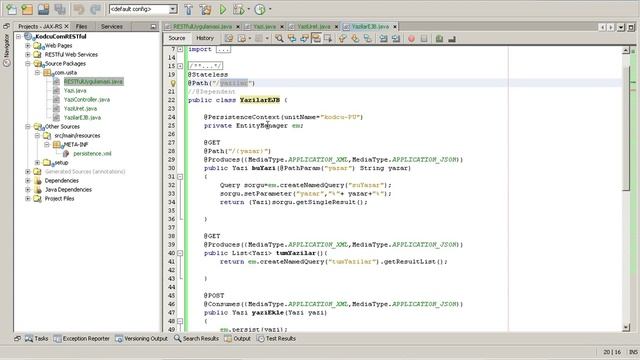The width and height of the screenshot is (640, 360).
Task: Collapse the Source Packages node
Action: [28, 63]
